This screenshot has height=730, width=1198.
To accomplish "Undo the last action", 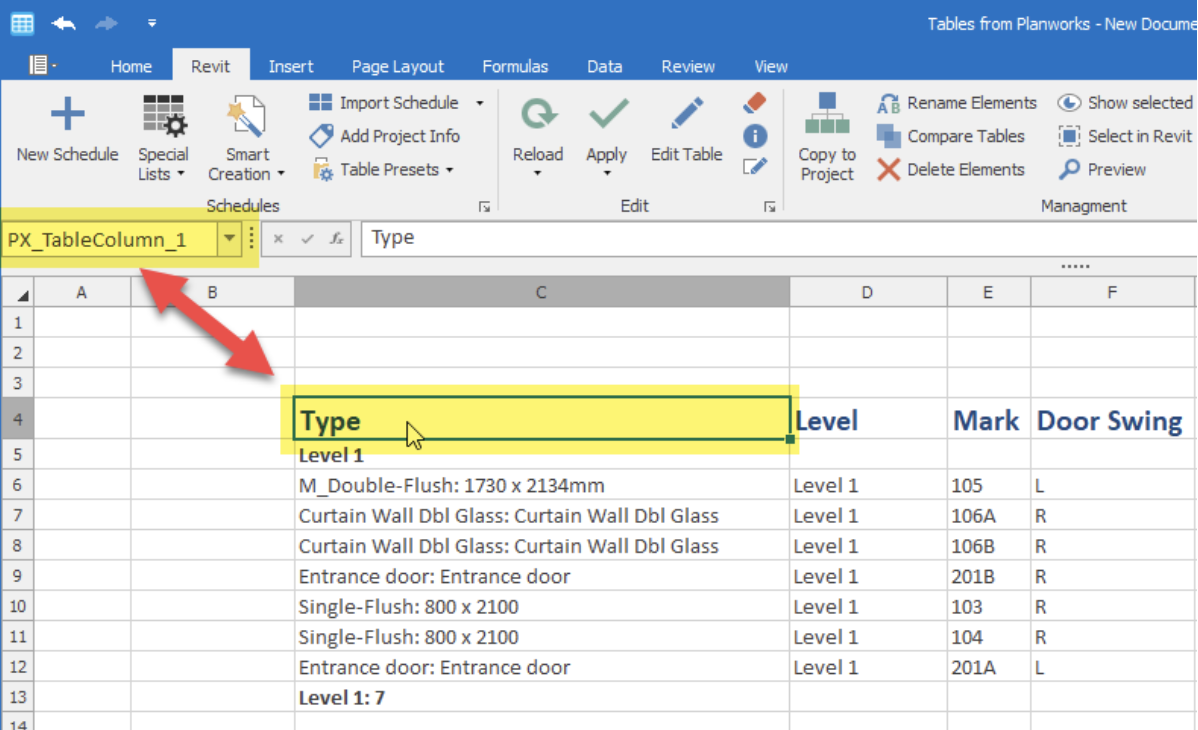I will coord(63,24).
